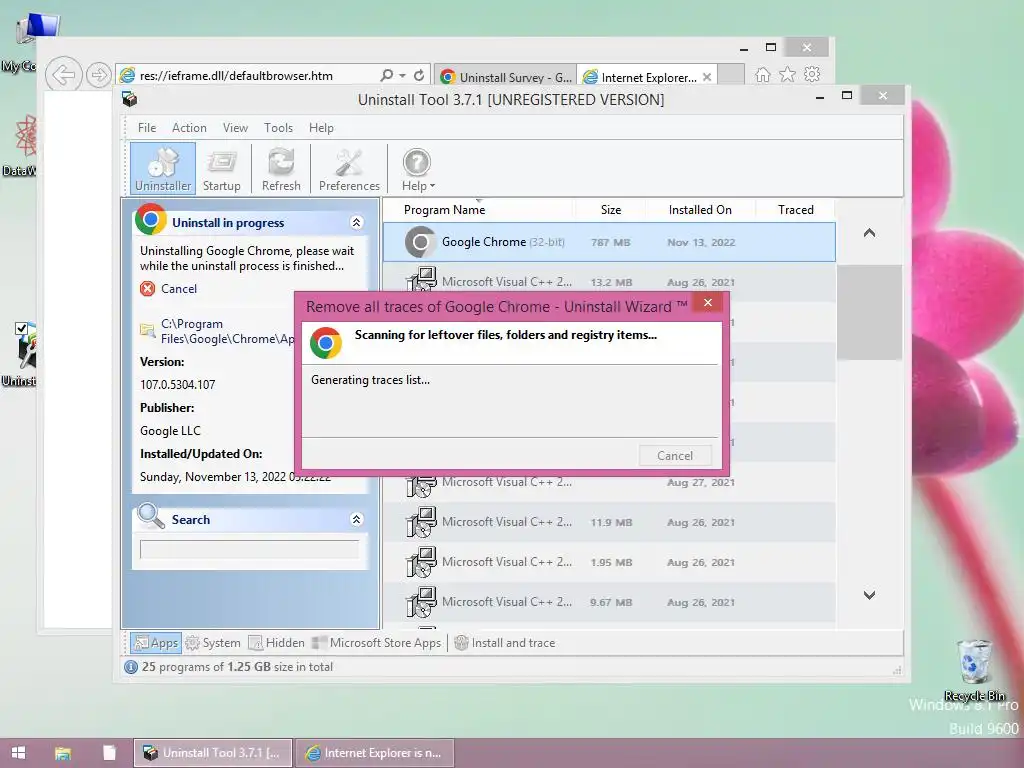Sort by the Traced column header
The height and width of the screenshot is (768, 1024).
795,210
